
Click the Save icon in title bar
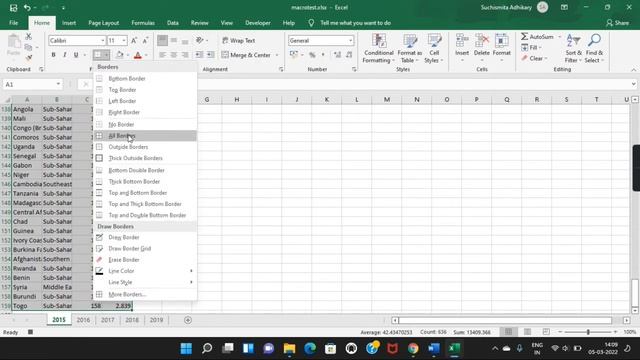[13, 7]
